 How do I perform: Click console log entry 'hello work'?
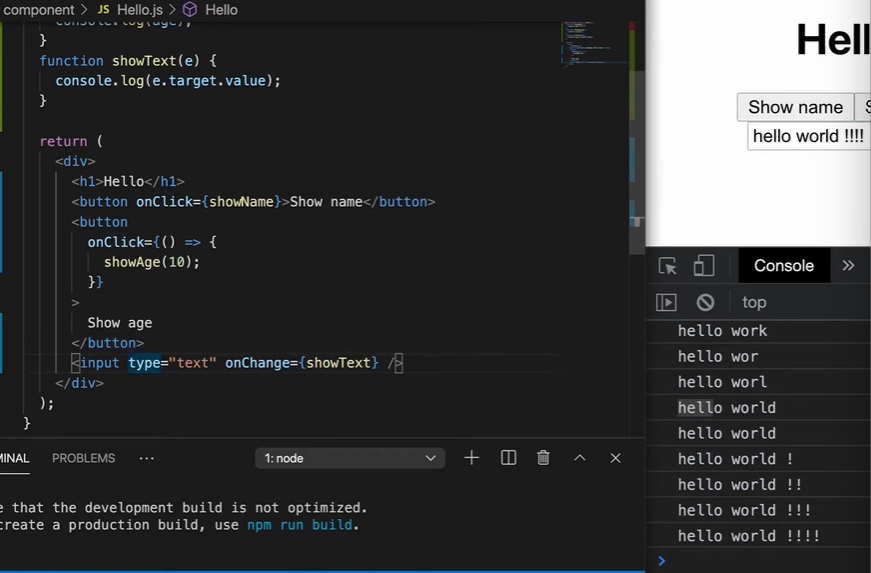(x=722, y=331)
